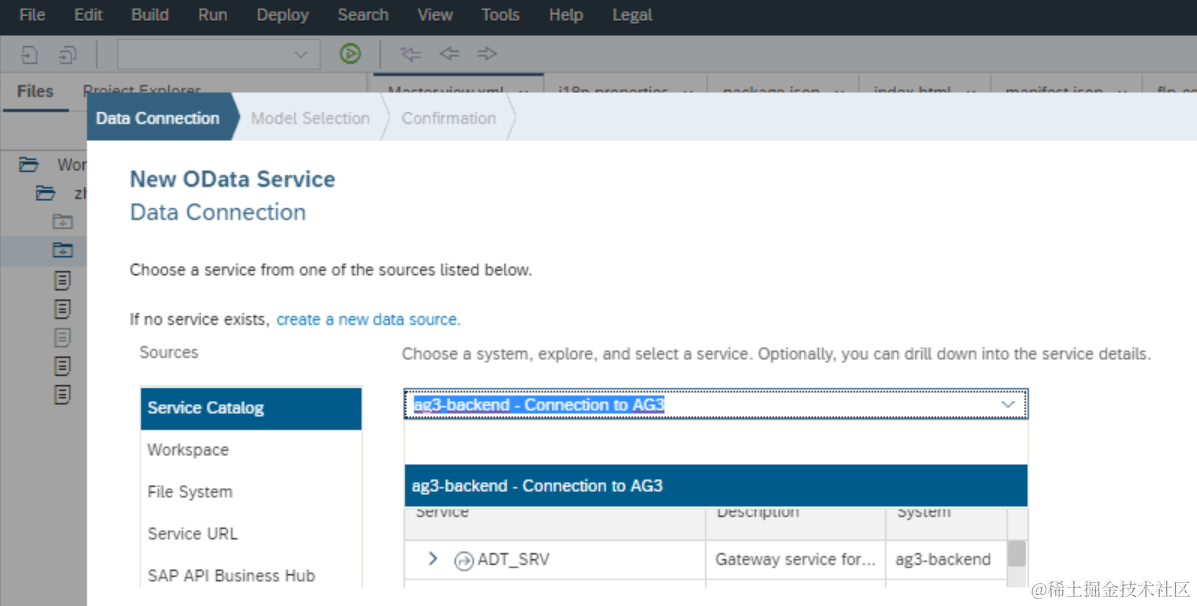Click the highlighted subfolder icon in tree
1197x606 pixels.
63,250
